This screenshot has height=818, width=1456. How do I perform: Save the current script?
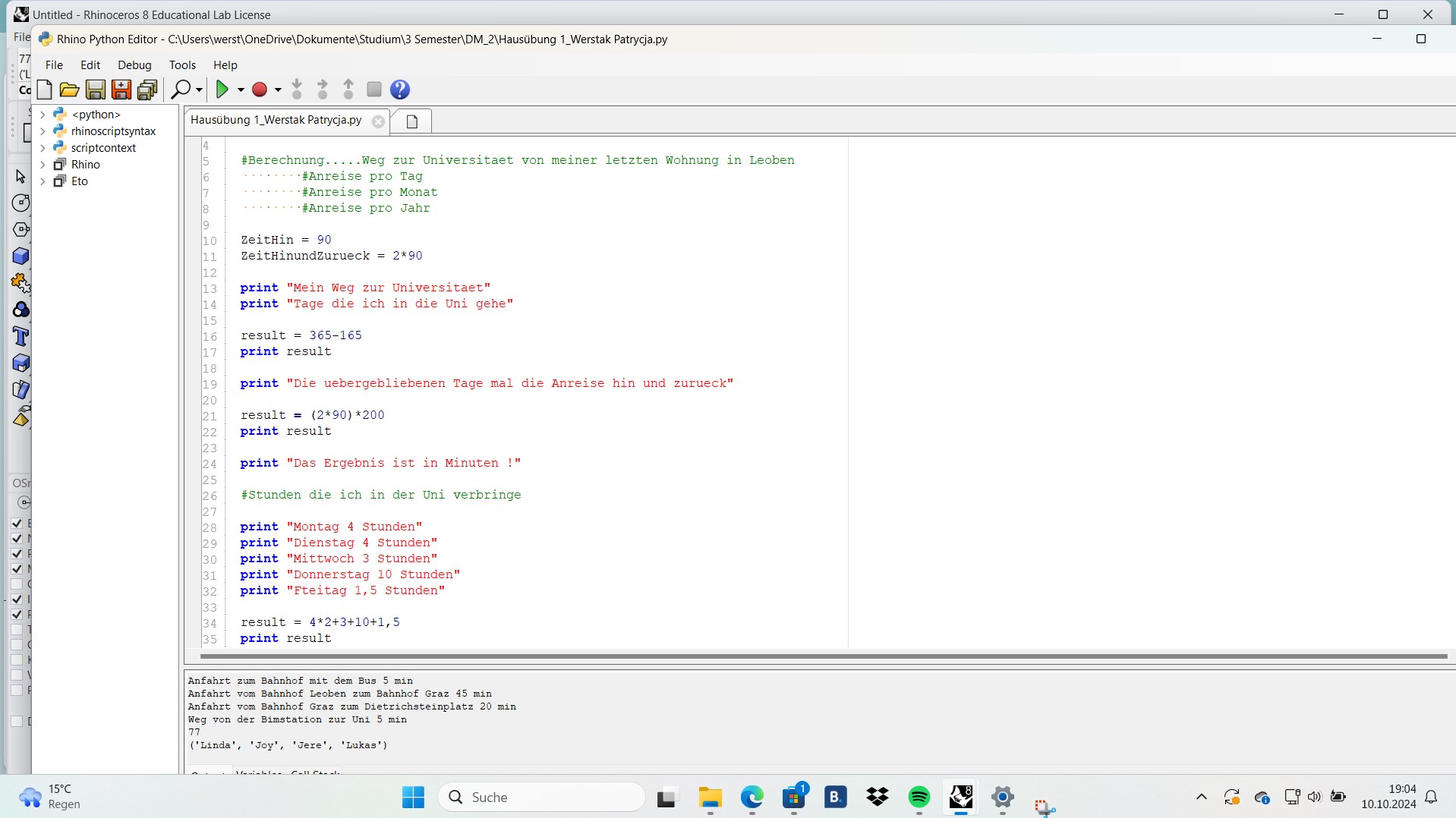(x=95, y=90)
